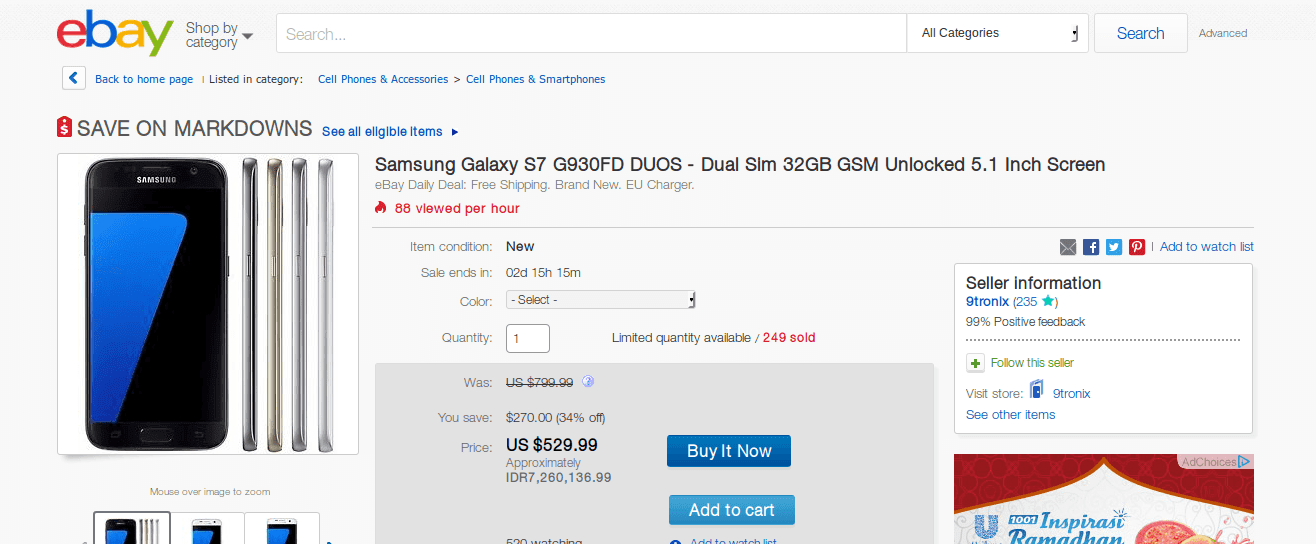Image resolution: width=1316 pixels, height=544 pixels.
Task: Open Cell Phones & Smartphones breadcrumb
Action: tap(535, 79)
